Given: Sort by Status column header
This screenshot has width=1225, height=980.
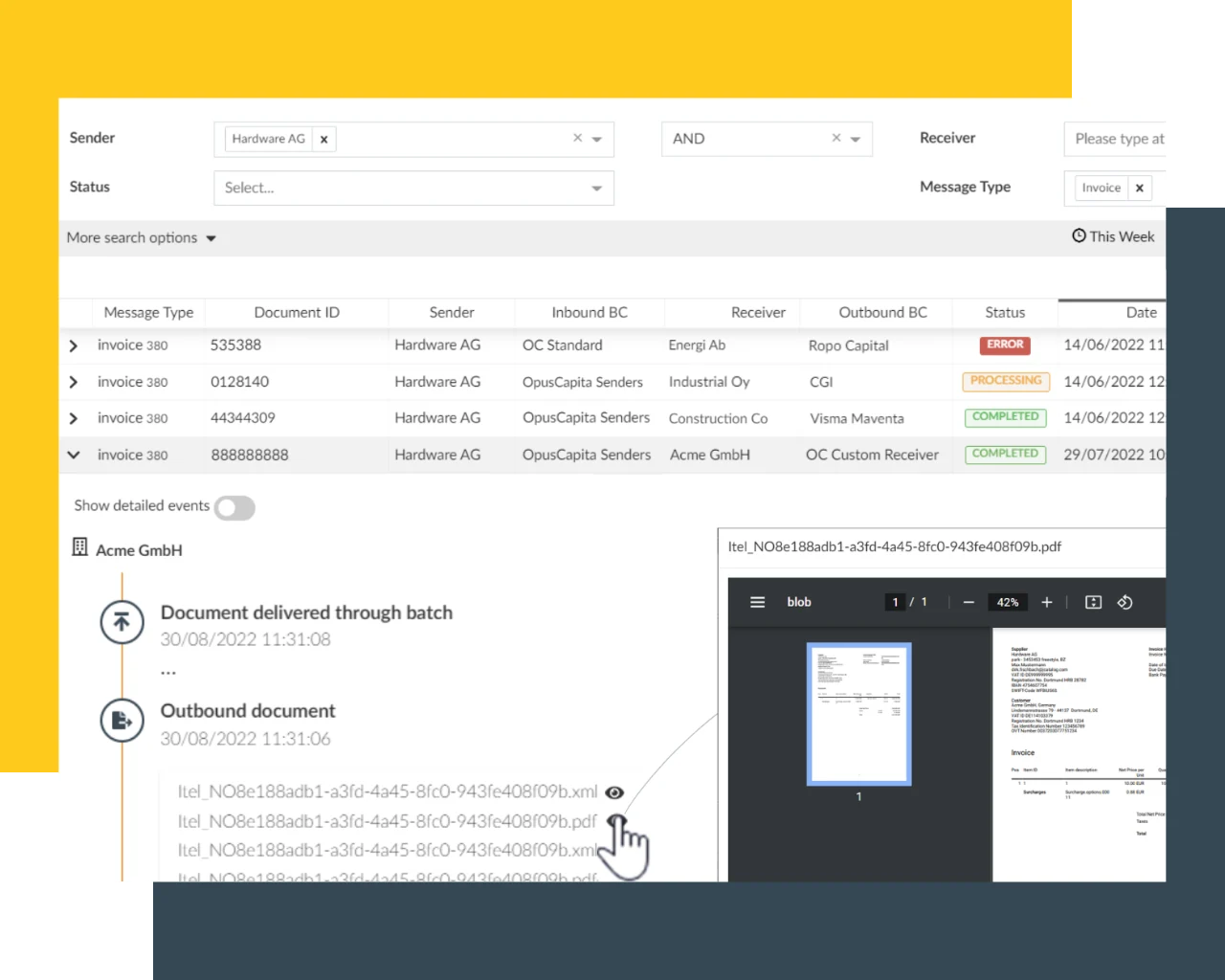Looking at the screenshot, I should tap(1005, 313).
